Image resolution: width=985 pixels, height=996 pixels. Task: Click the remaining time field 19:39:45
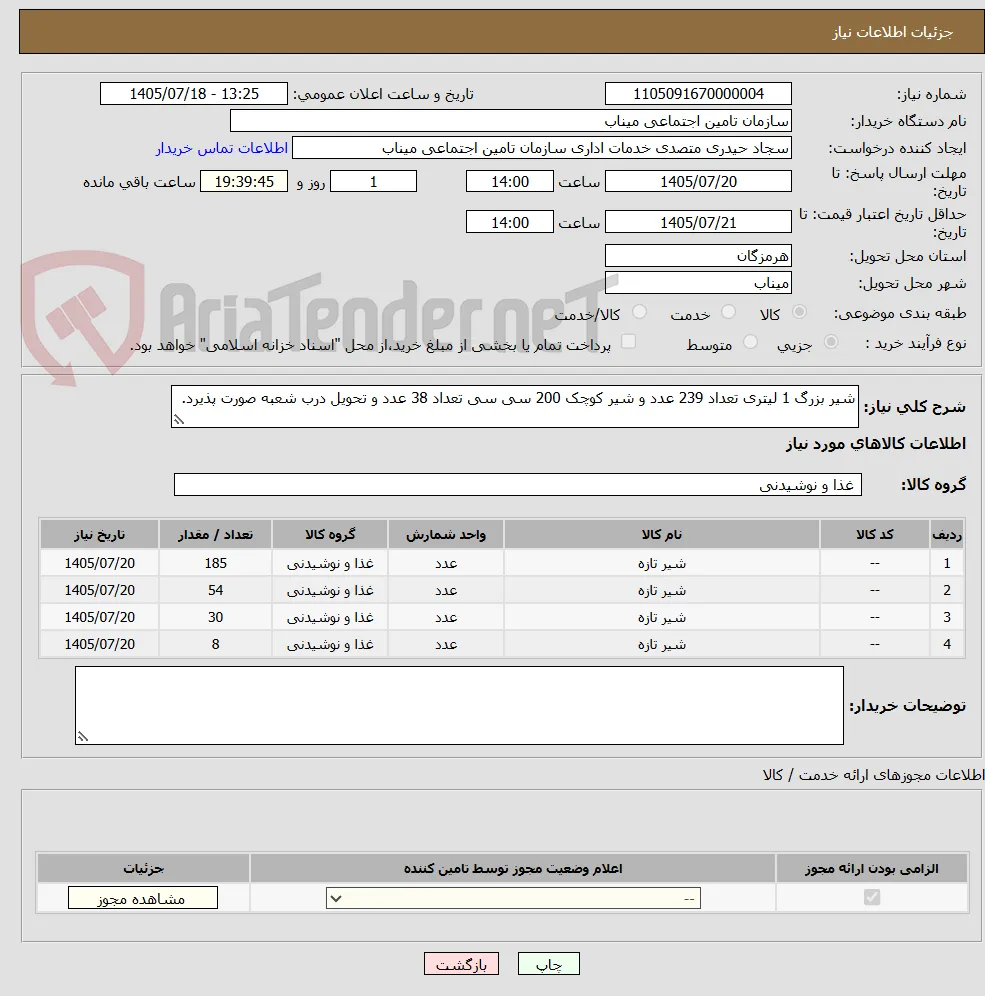(244, 181)
